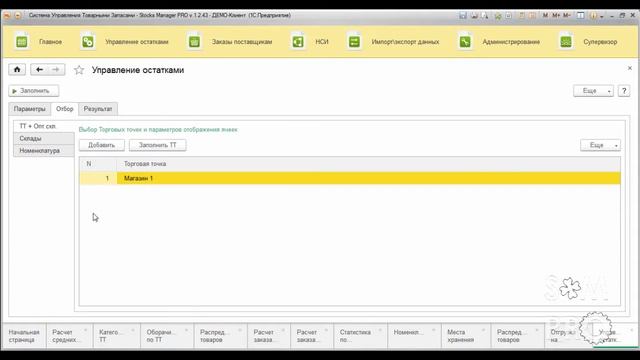Click the panel layout icon in title bar
The image size is (640, 360).
pyautogui.click(x=580, y=16)
